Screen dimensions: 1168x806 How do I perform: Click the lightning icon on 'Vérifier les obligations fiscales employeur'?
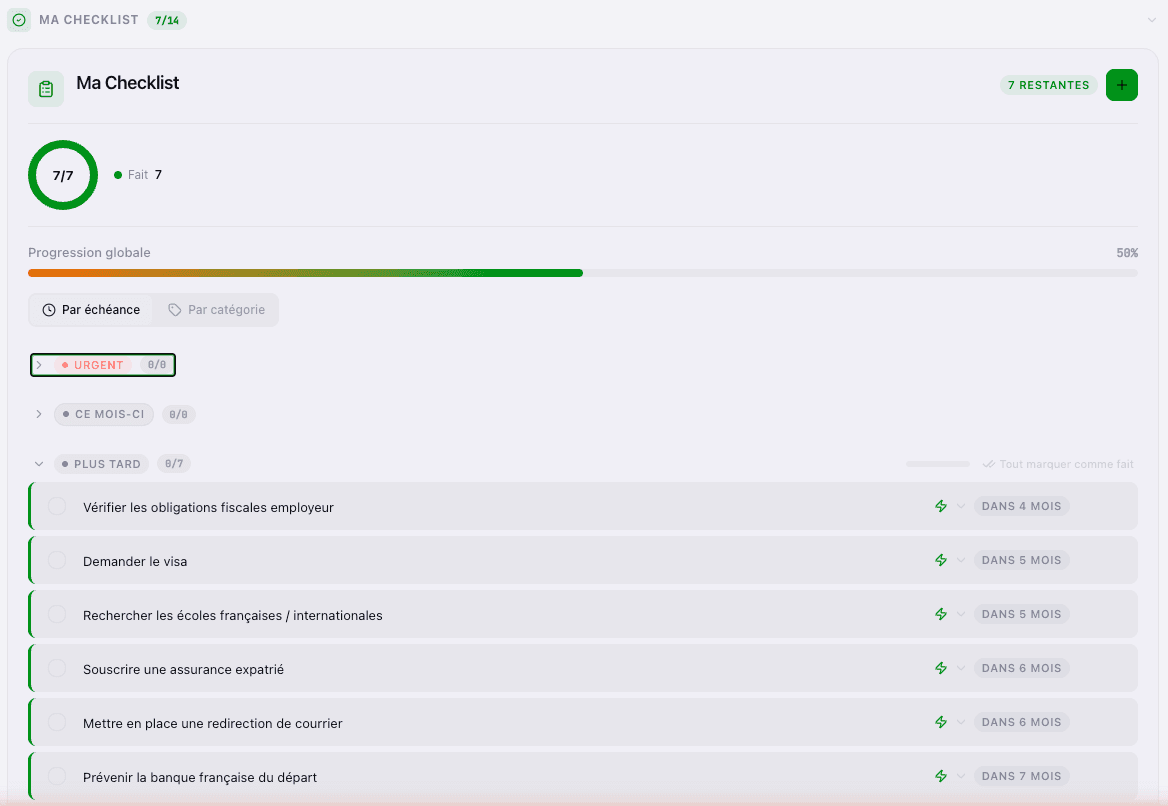tap(940, 506)
